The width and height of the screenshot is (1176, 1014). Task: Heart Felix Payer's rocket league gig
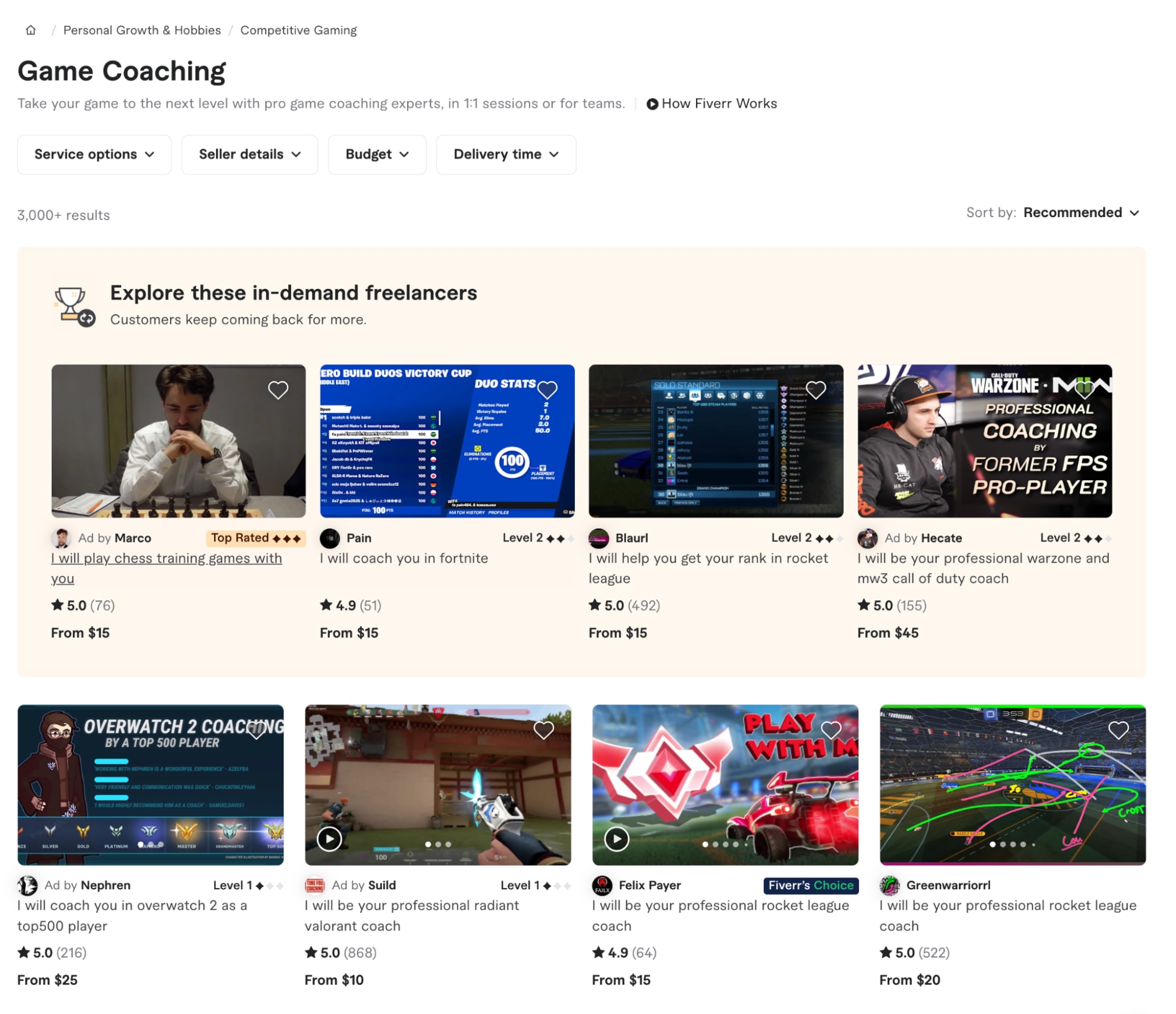pyautogui.click(x=831, y=730)
